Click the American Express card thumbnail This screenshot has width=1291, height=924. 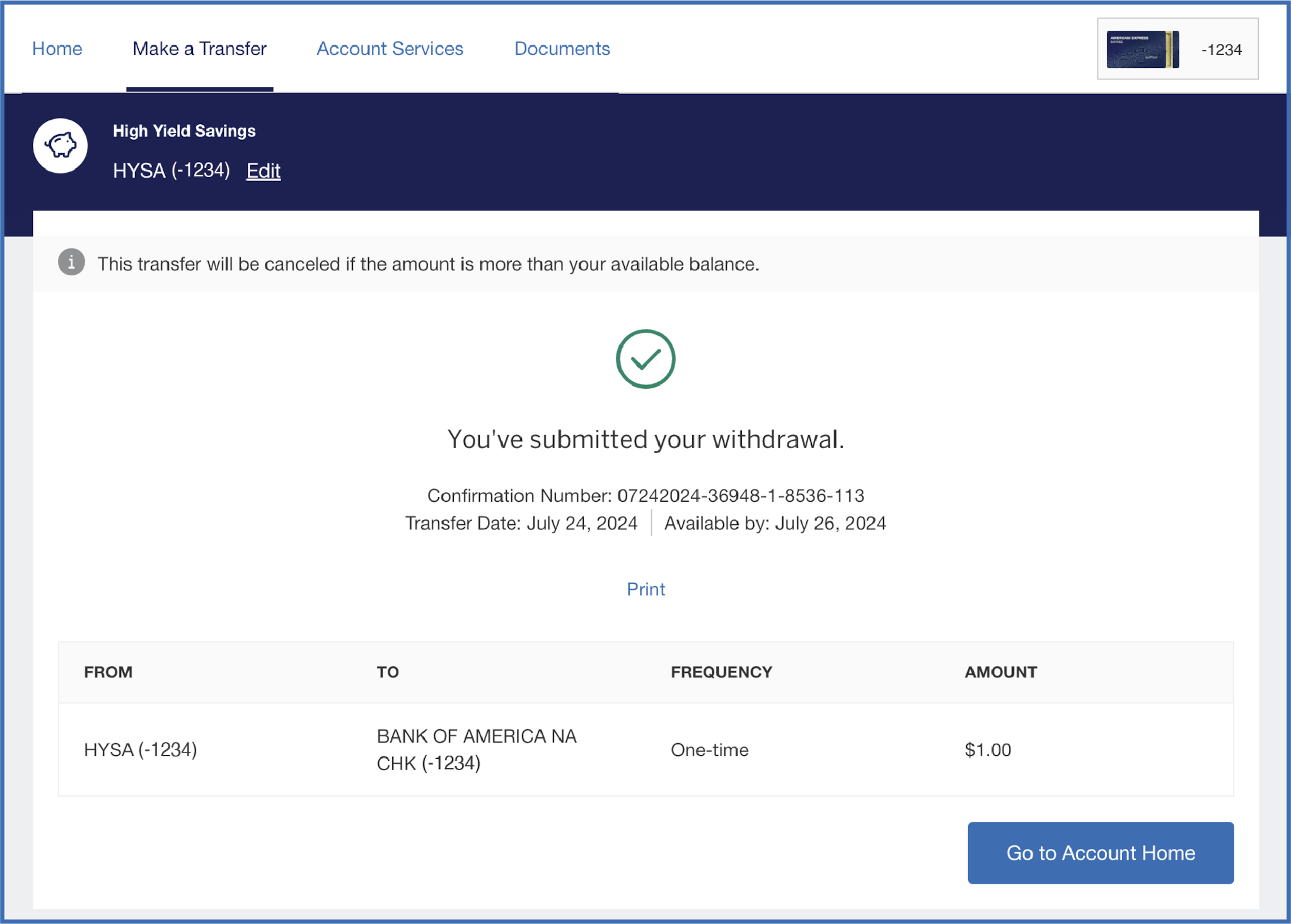pos(1142,49)
